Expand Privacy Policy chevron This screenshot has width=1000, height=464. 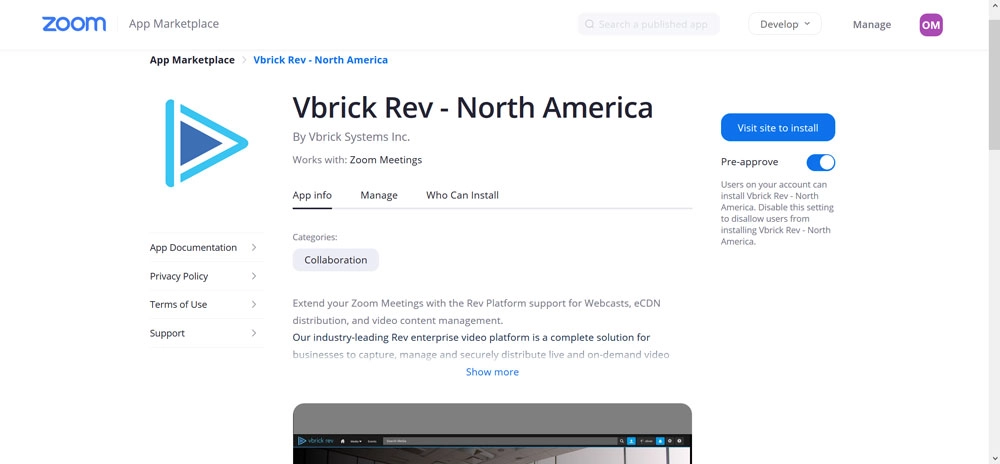(254, 276)
